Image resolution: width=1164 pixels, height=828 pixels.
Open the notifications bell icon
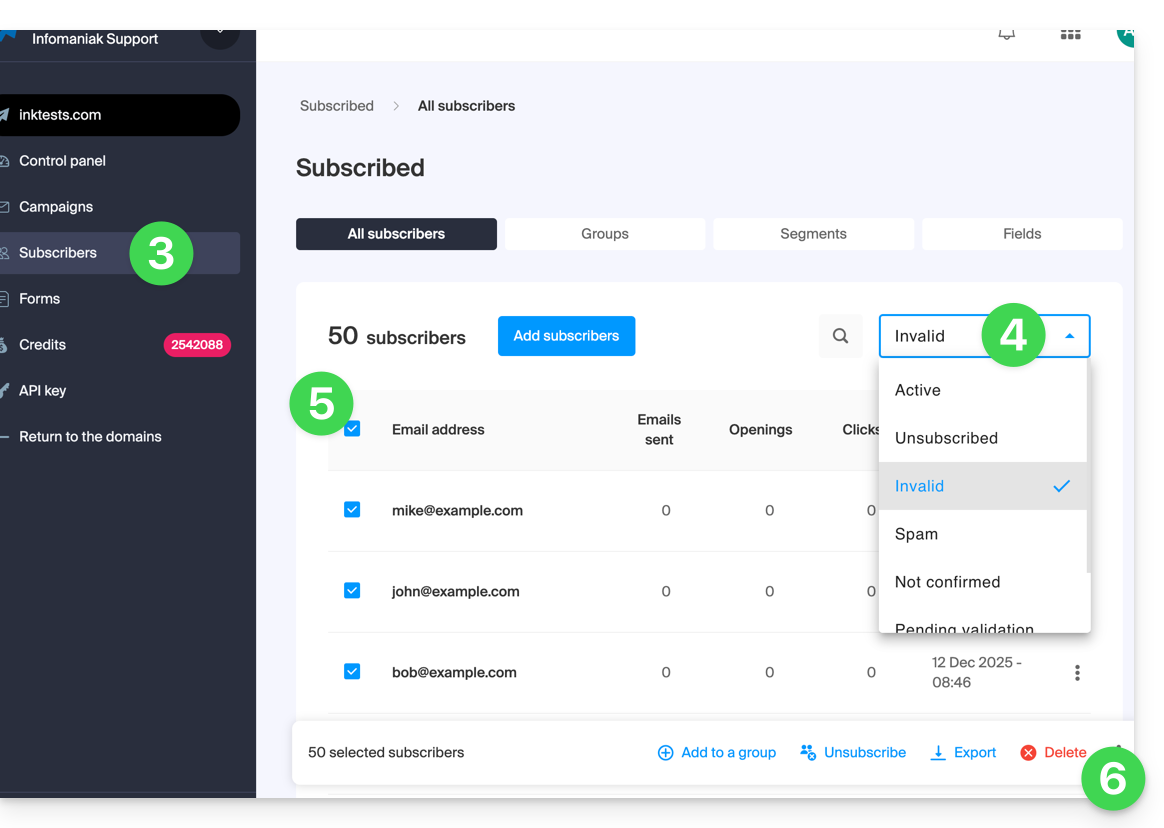(x=1007, y=35)
